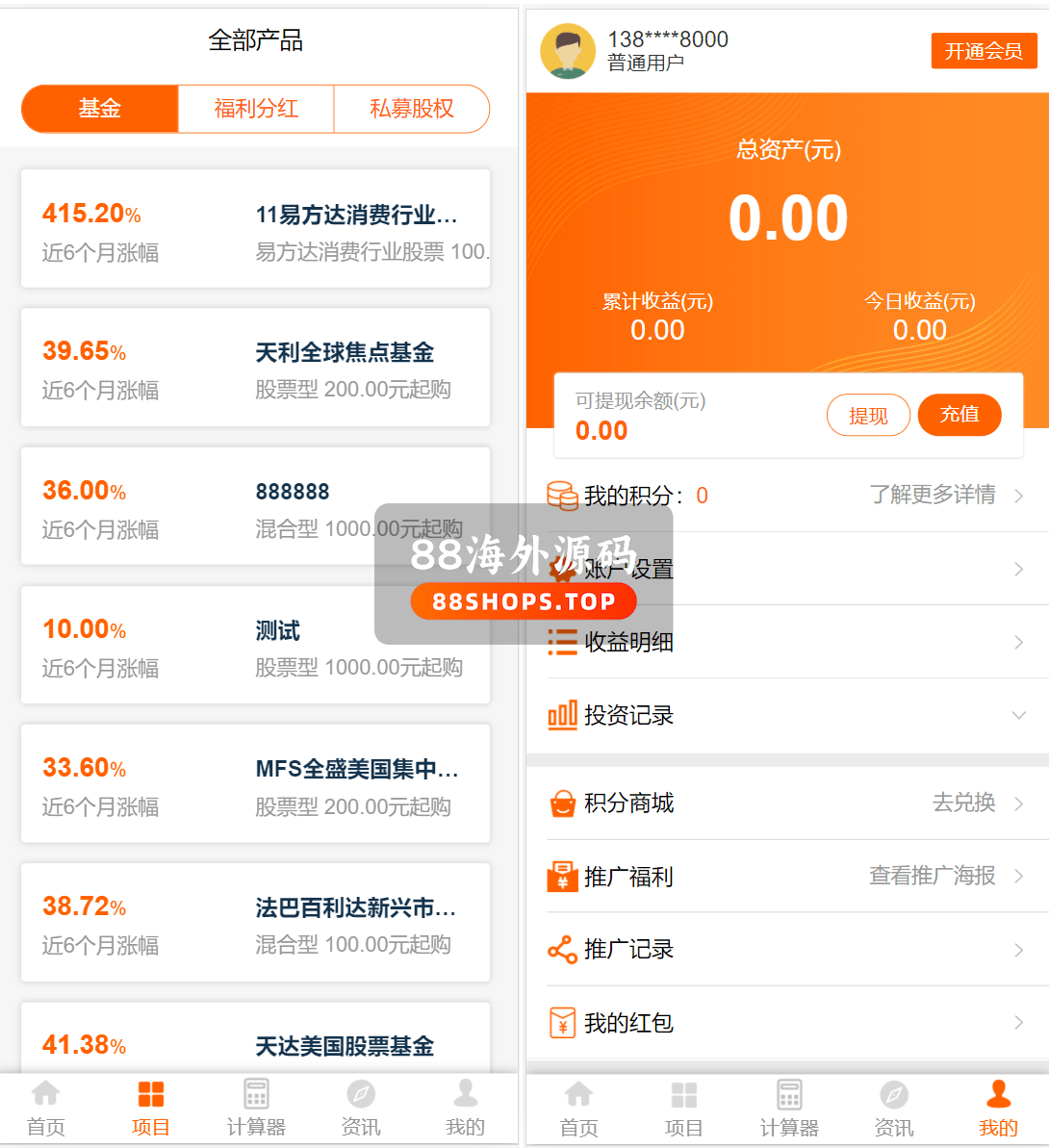Screen dimensions: 1049x1148
Task: Open the 天利全球焦点基金 product card
Action: 256,368
